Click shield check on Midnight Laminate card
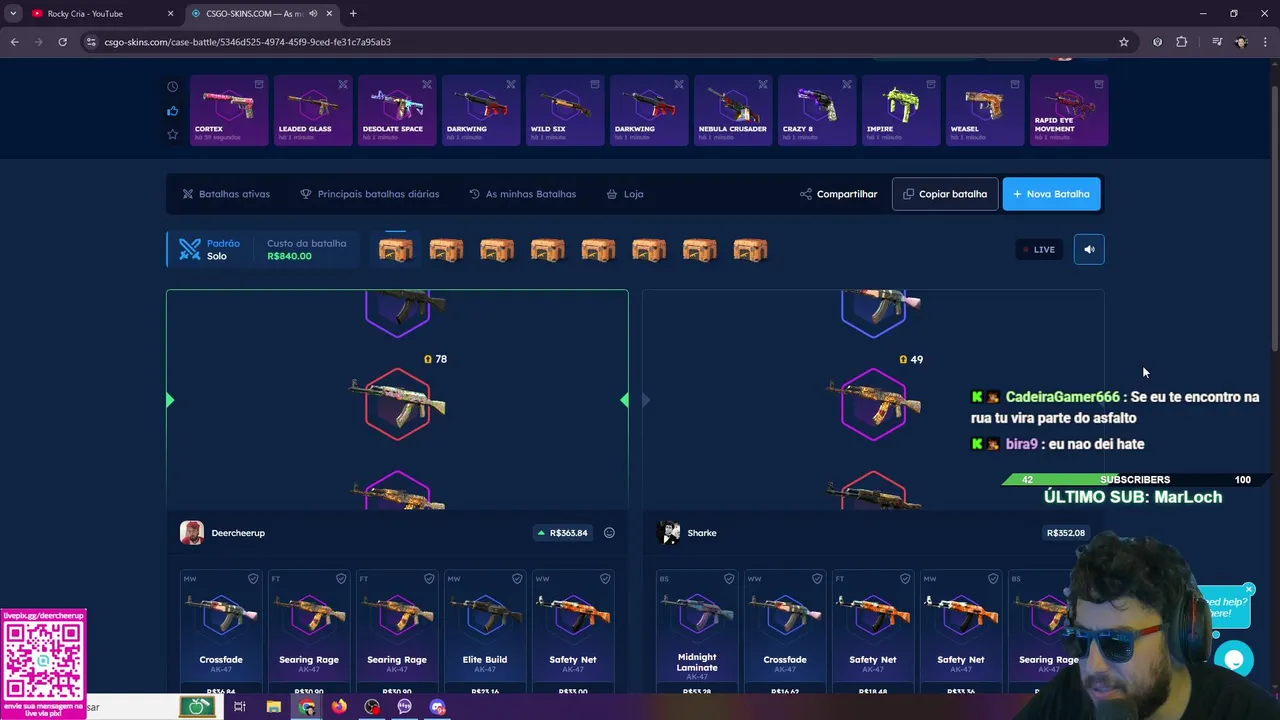The width and height of the screenshot is (1280, 720). [x=729, y=579]
